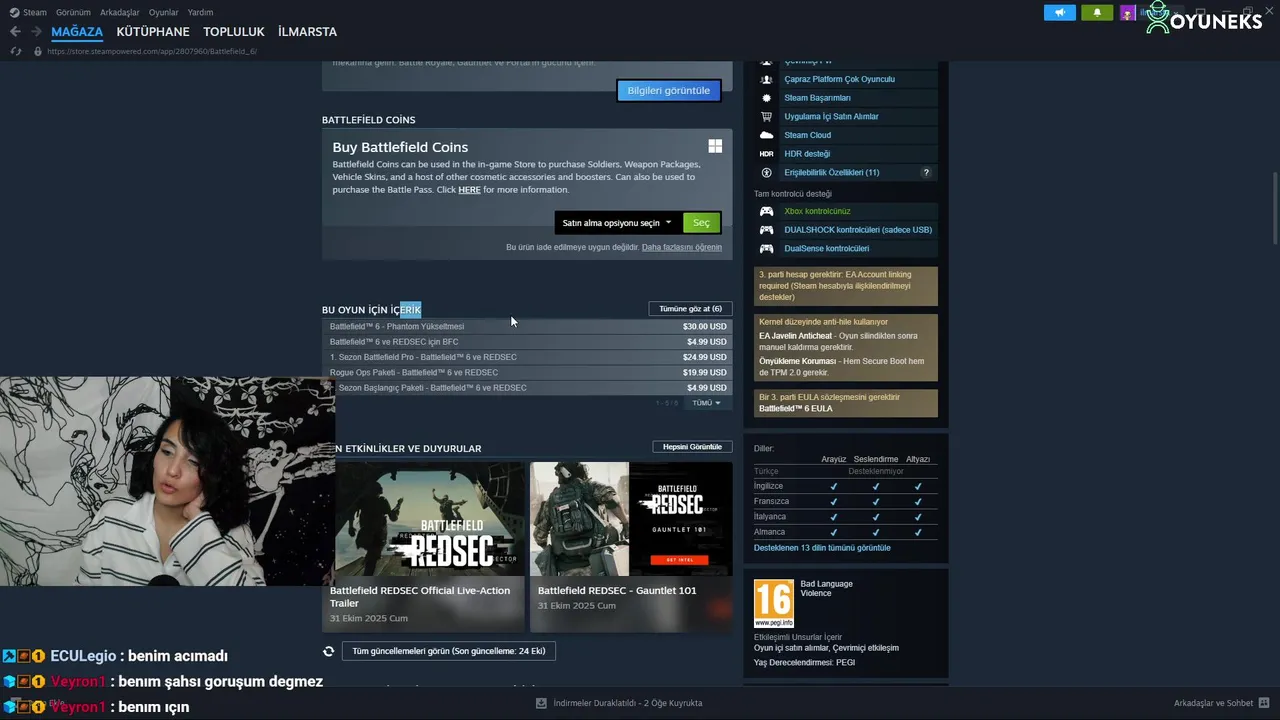Click Desteklenen 13 dilin tümünü görüntüle
This screenshot has width=1280, height=720.
[x=822, y=548]
